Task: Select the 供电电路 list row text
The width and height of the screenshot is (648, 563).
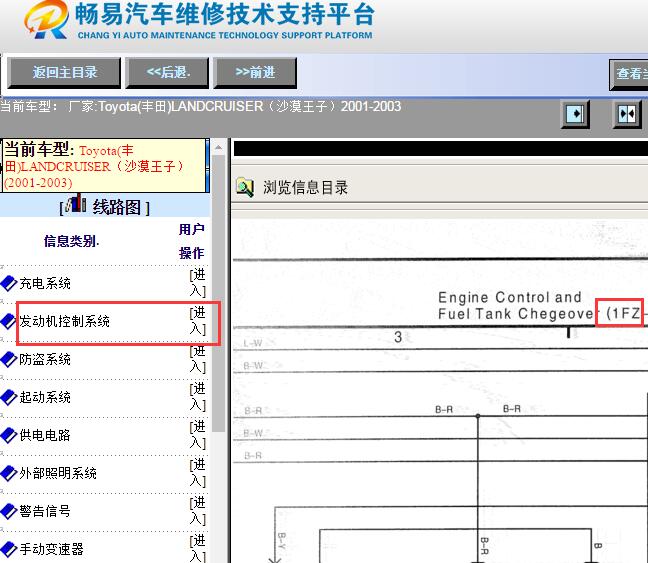Action: [x=45, y=435]
